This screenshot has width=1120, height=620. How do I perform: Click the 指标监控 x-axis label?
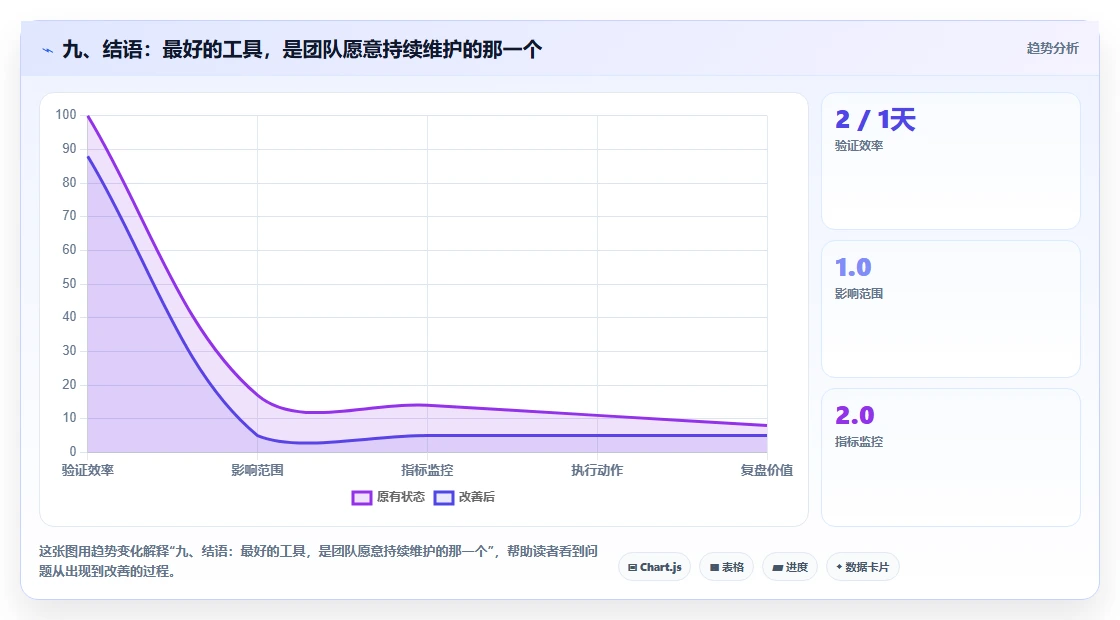coord(427,470)
